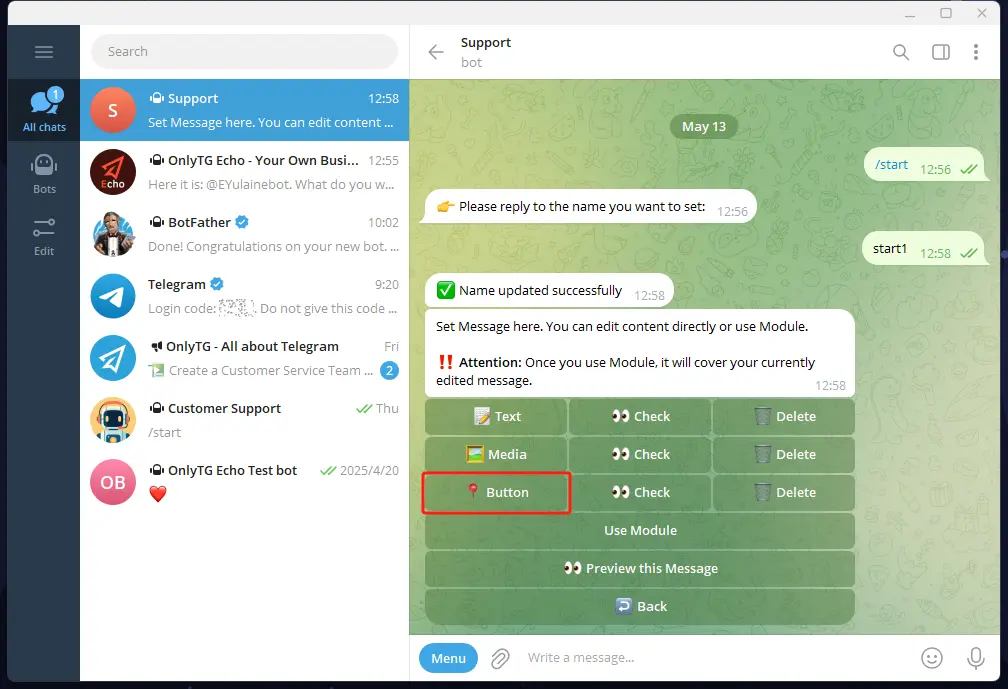Open the three-dot chat options menu
This screenshot has width=1008, height=689.
pos(976,52)
